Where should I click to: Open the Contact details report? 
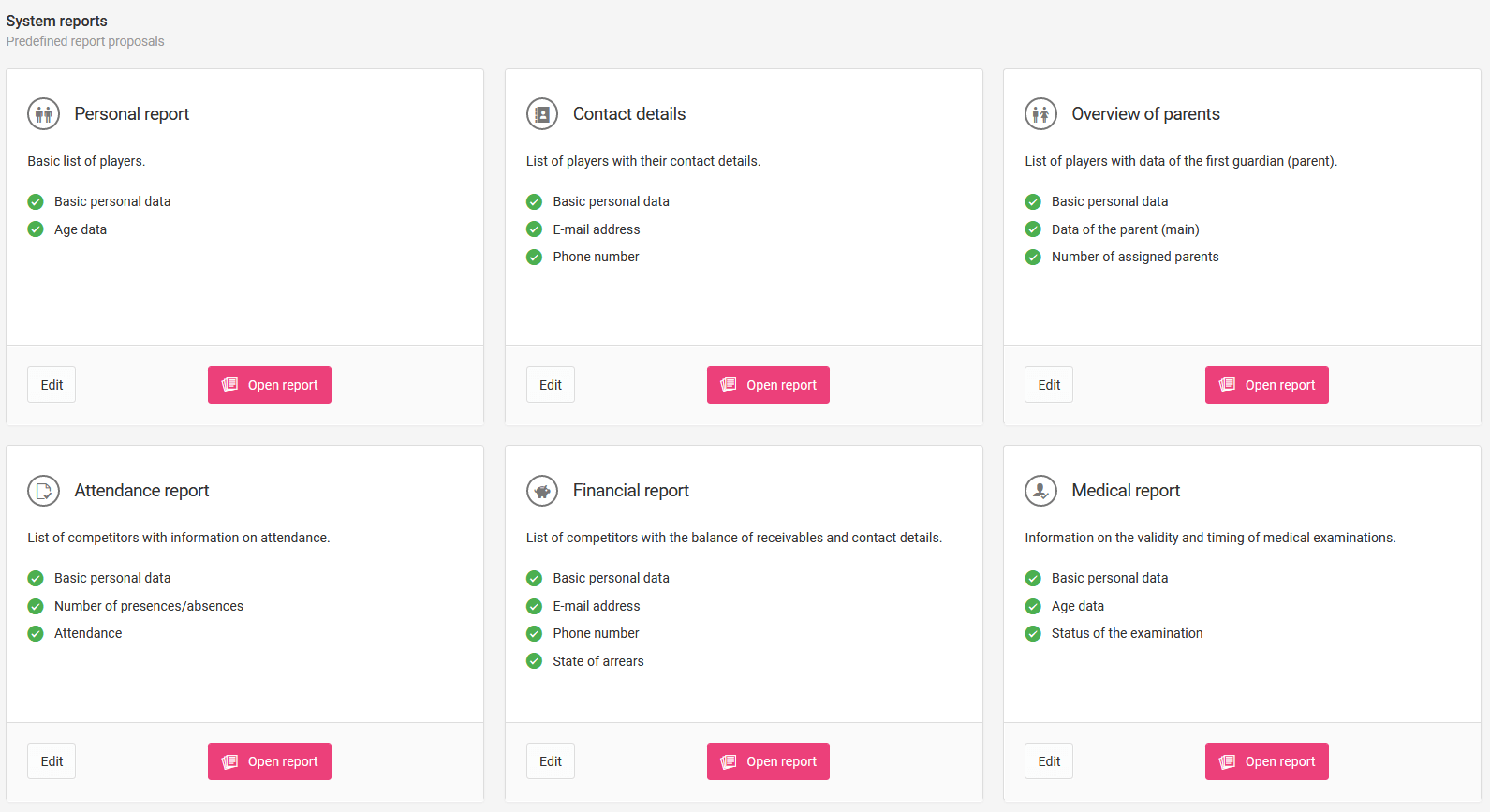768,385
